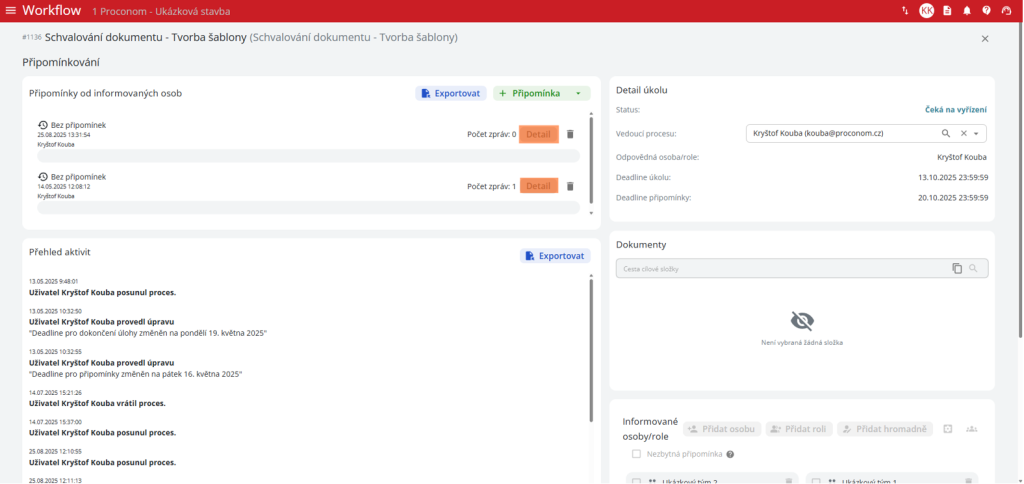This screenshot has width=1024, height=484.
Task: Clear the Vedoucí procesu selection
Action: [963, 133]
